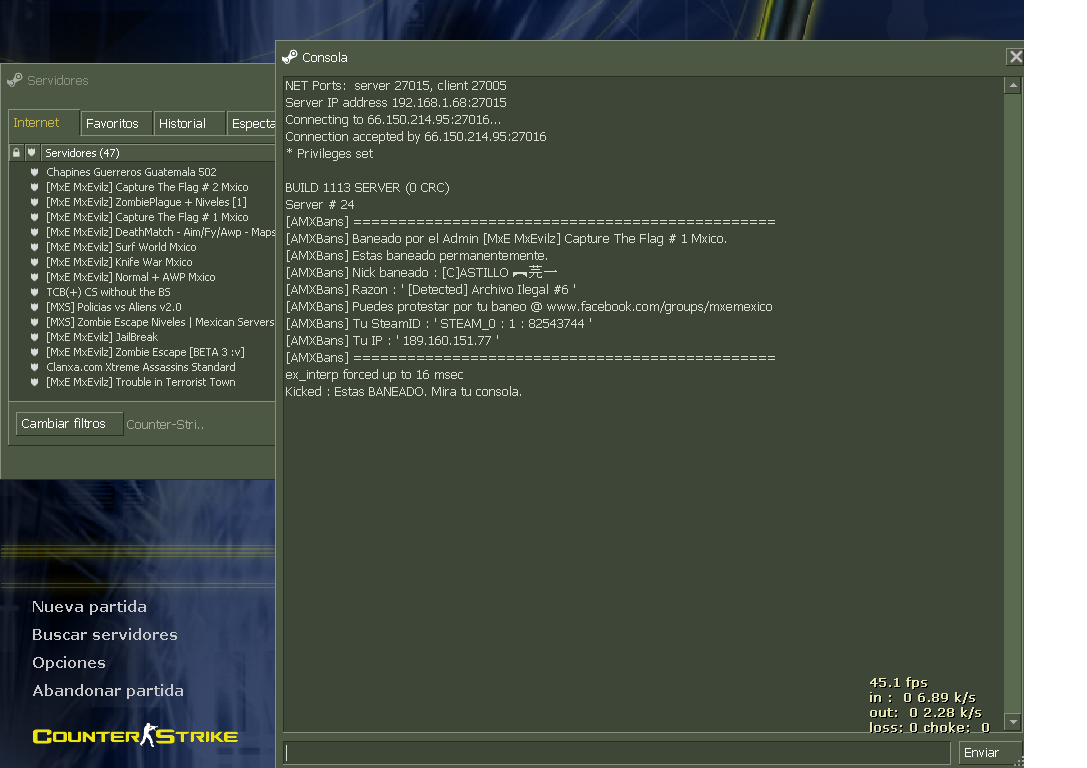Image resolution: width=1087 pixels, height=768 pixels.
Task: Click the Counter-Stri.. filter status label
Action: 165,425
